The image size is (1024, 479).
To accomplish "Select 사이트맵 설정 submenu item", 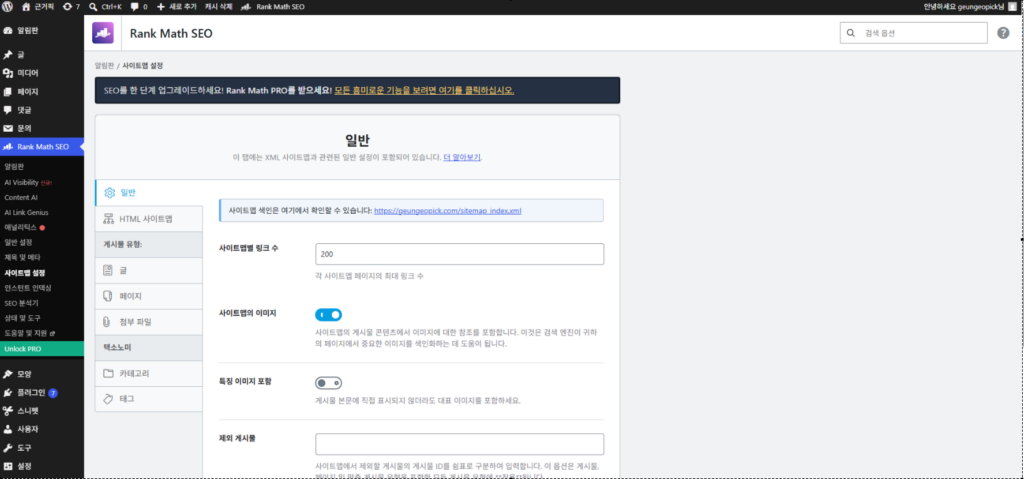I will pyautogui.click(x=24, y=273).
